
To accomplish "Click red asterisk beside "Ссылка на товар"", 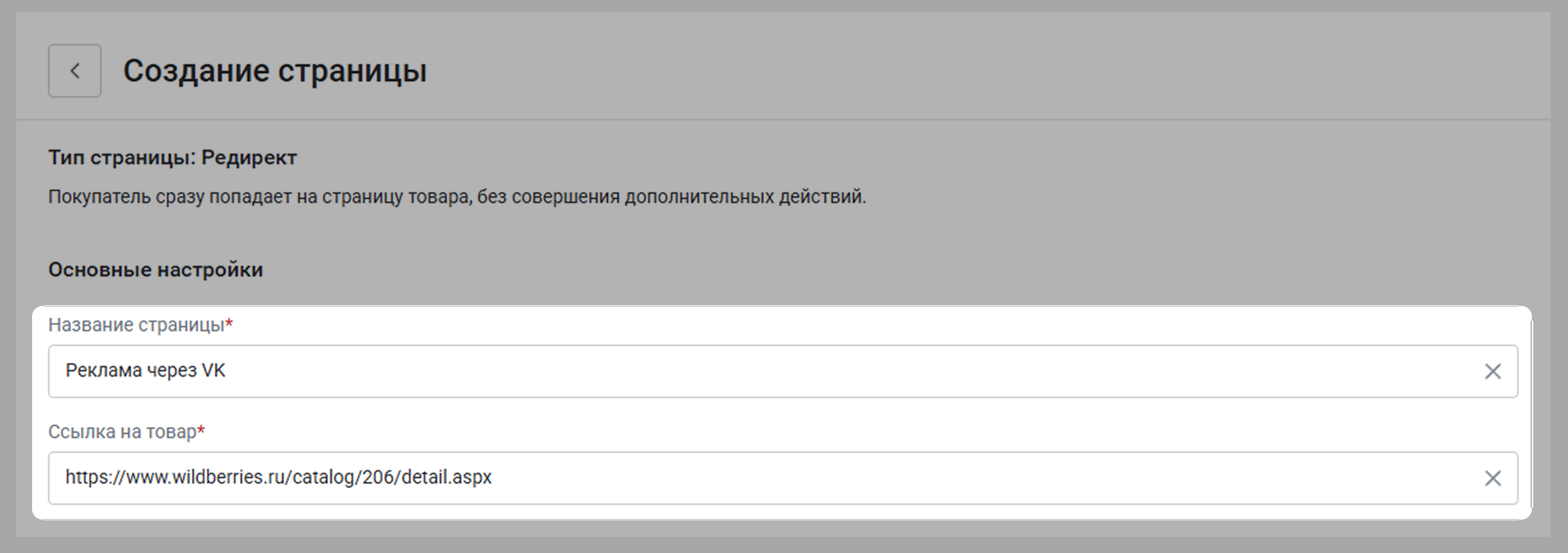I will 201,431.
